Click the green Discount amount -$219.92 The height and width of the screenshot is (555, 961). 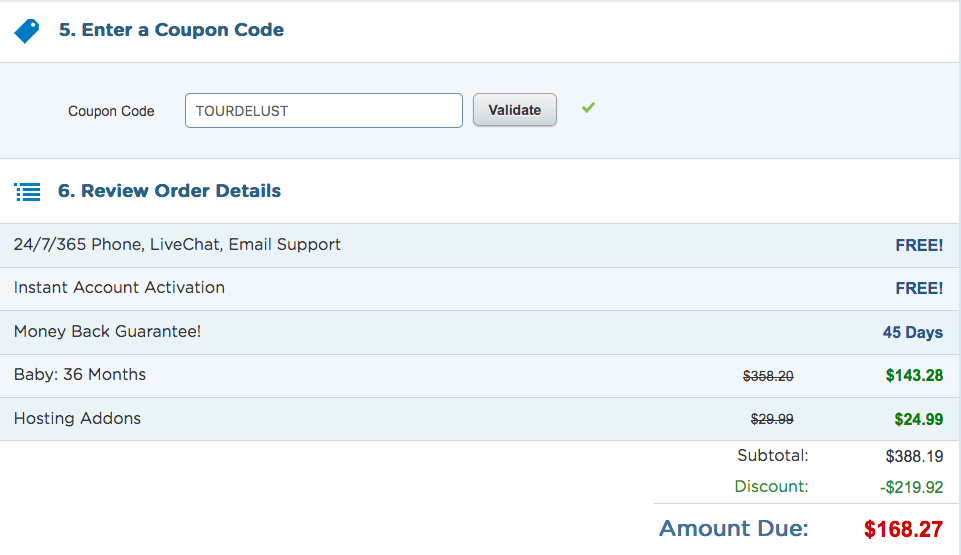tap(911, 488)
